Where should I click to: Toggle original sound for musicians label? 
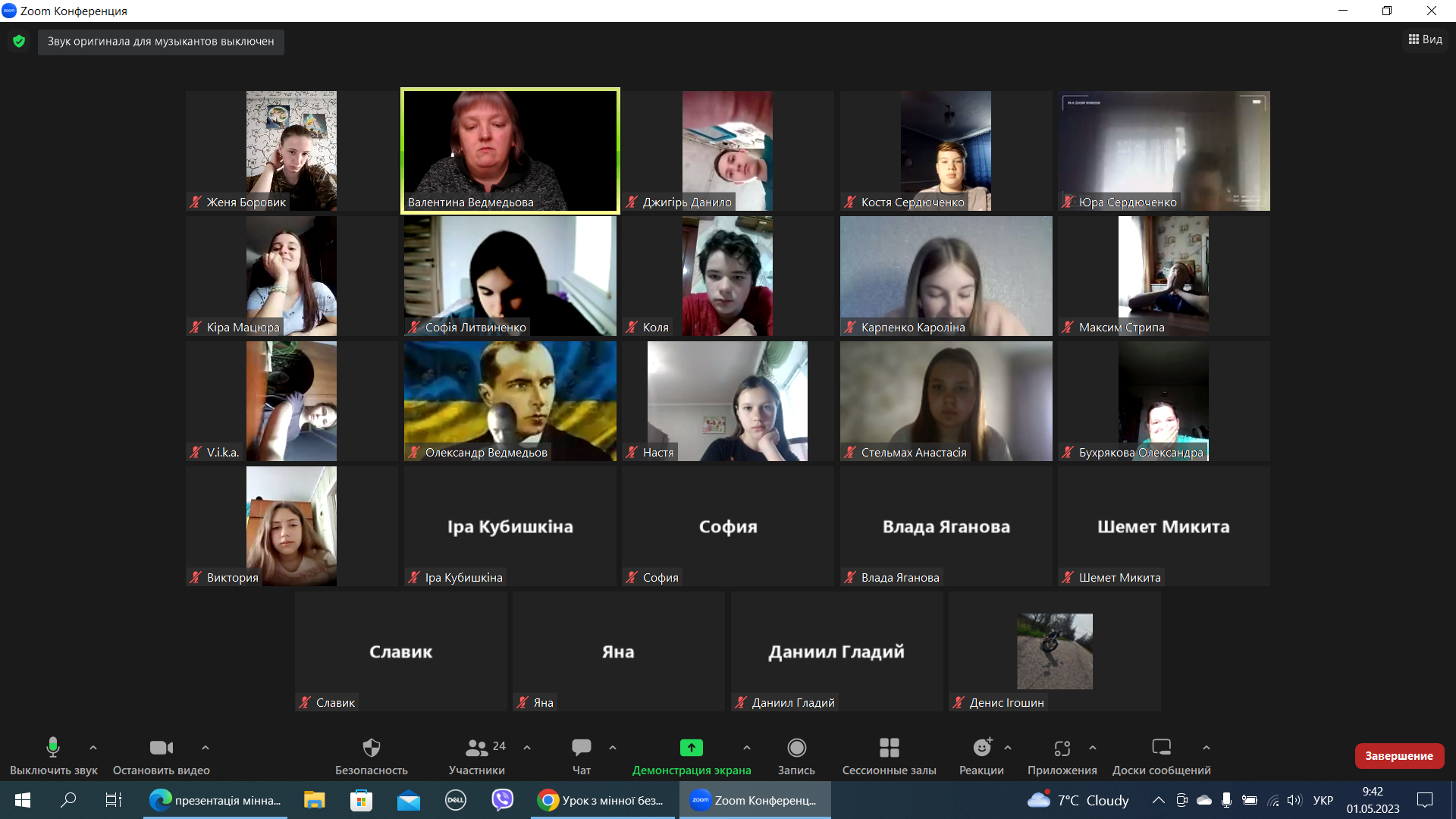point(161,42)
